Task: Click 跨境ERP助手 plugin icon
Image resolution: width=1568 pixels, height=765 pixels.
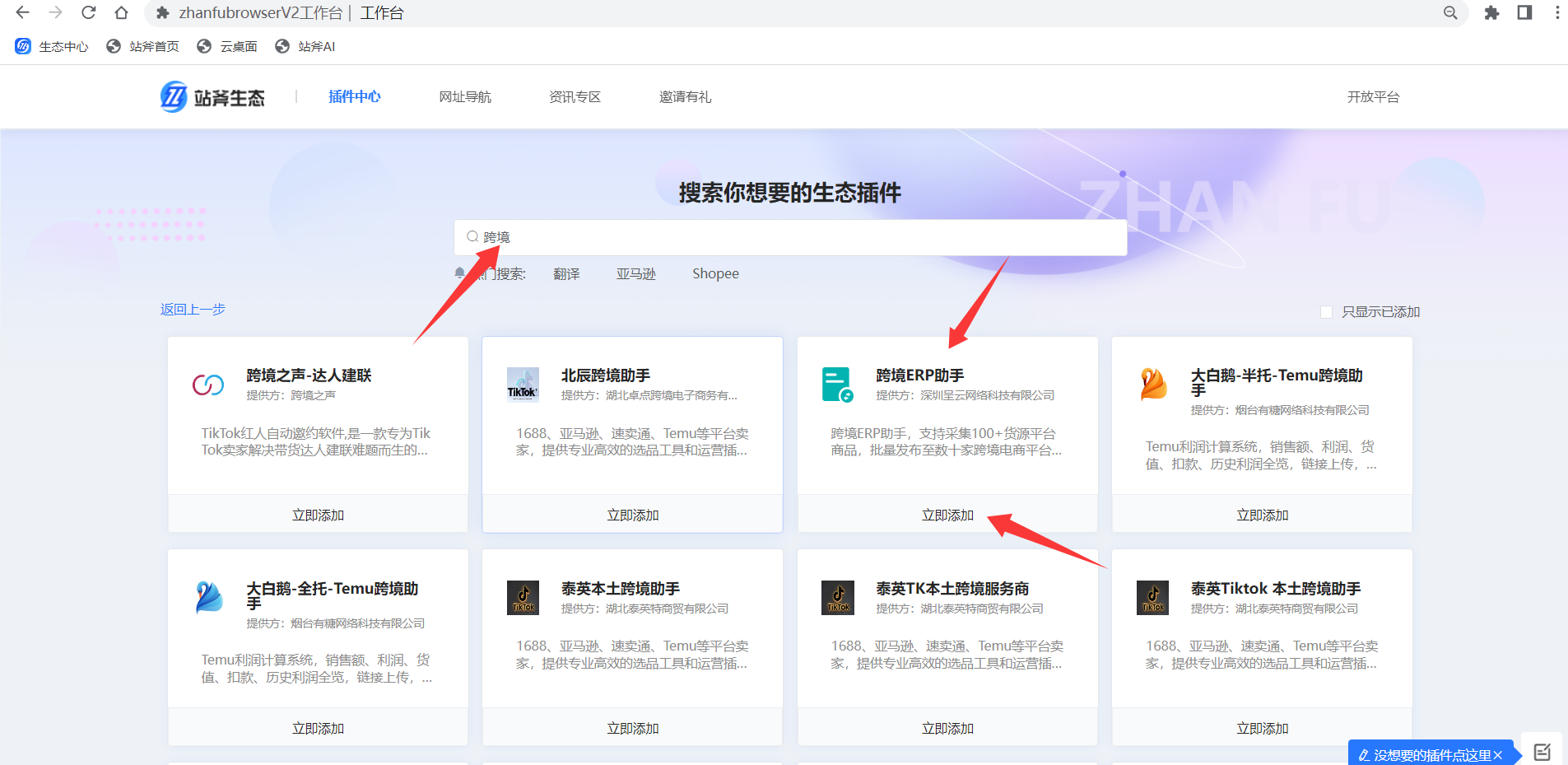Action: coord(838,385)
